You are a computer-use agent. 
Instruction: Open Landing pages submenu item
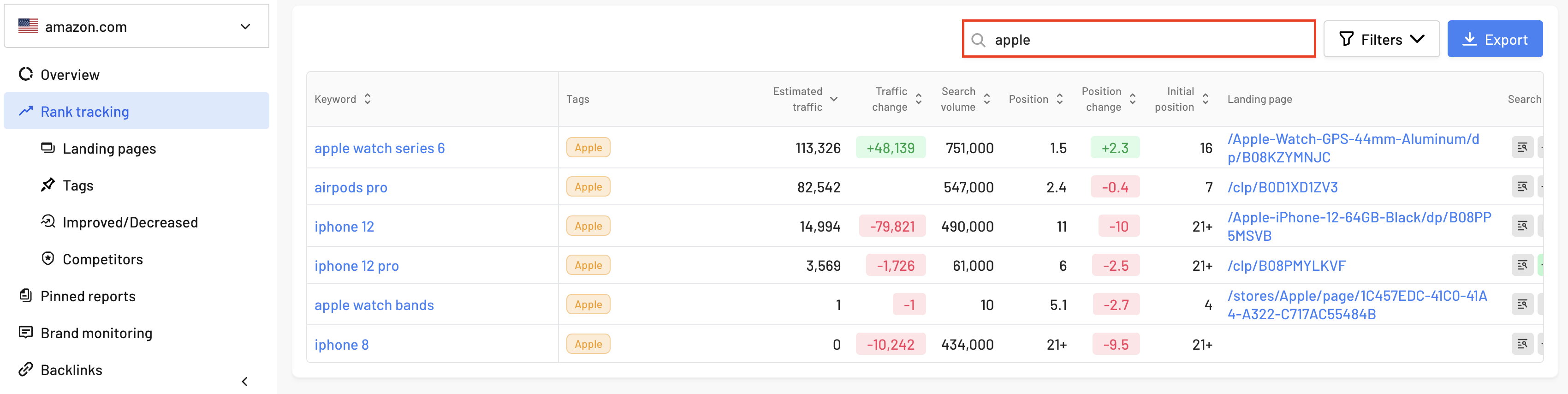137,148
